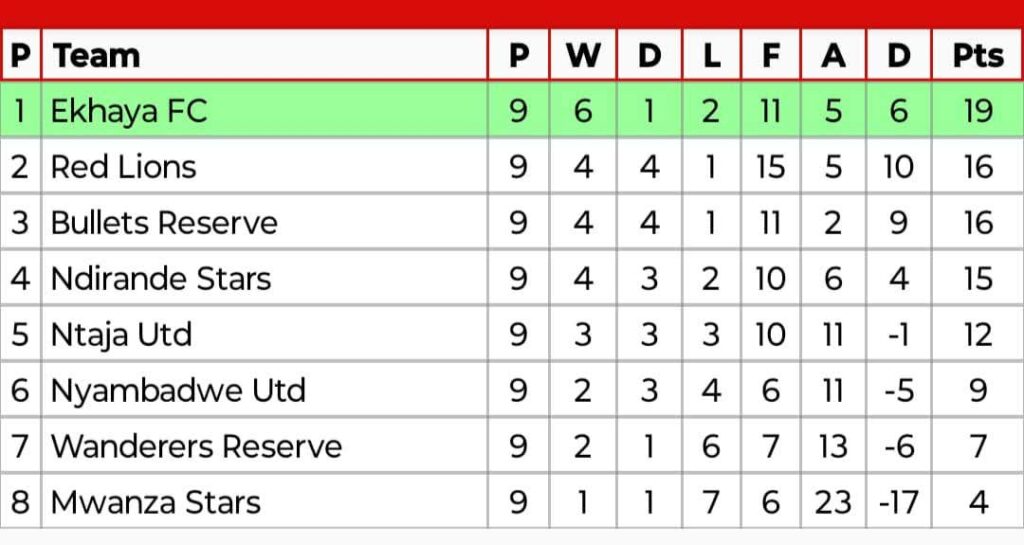Select Mwanza Stars' -17 goal difference
This screenshot has width=1024, height=545.
(x=899, y=503)
